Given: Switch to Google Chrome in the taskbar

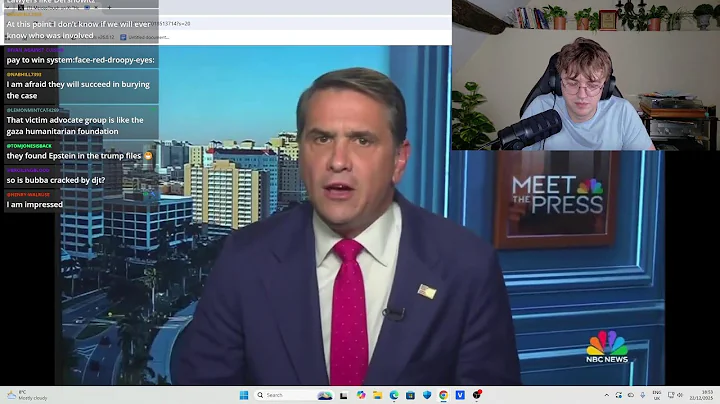Looking at the screenshot, I should pos(444,395).
